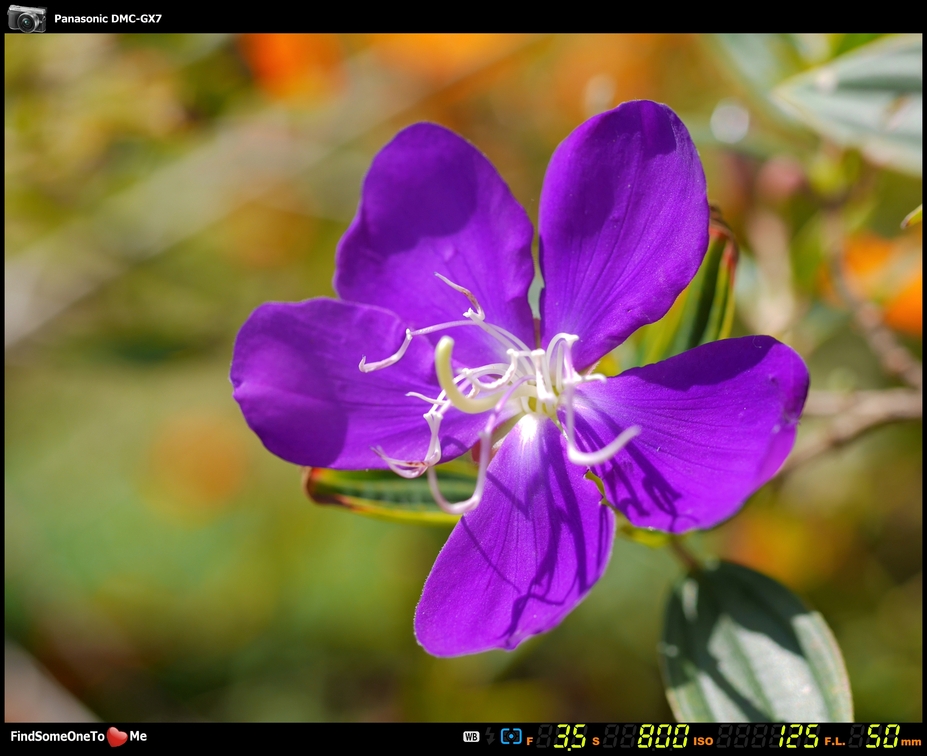Click the 'FindSomeOneTo' text at bottom left
The width and height of the screenshot is (927, 756).
coord(57,736)
